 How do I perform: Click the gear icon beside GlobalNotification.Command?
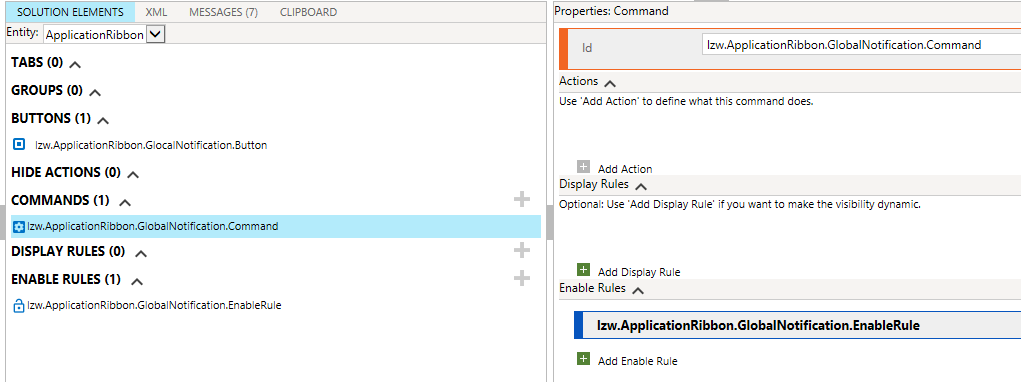click(x=19, y=227)
